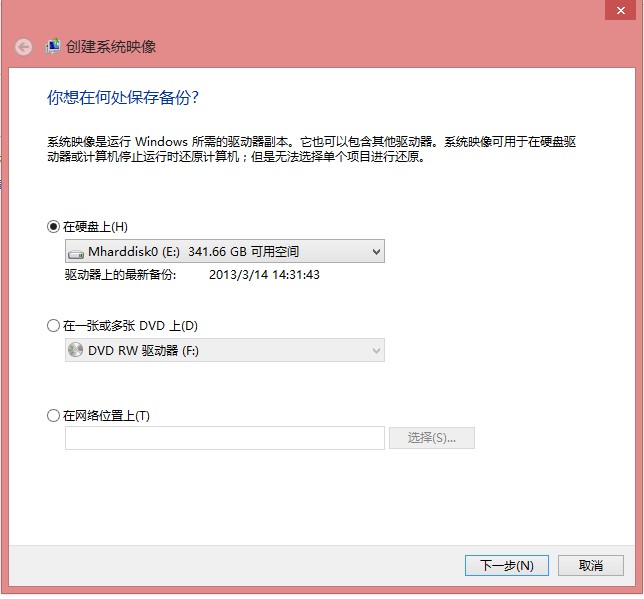Expand the DVD RW 驱动器 (F:) dropdown
Screen dimensions: 644x599
pyautogui.click(x=225, y=350)
